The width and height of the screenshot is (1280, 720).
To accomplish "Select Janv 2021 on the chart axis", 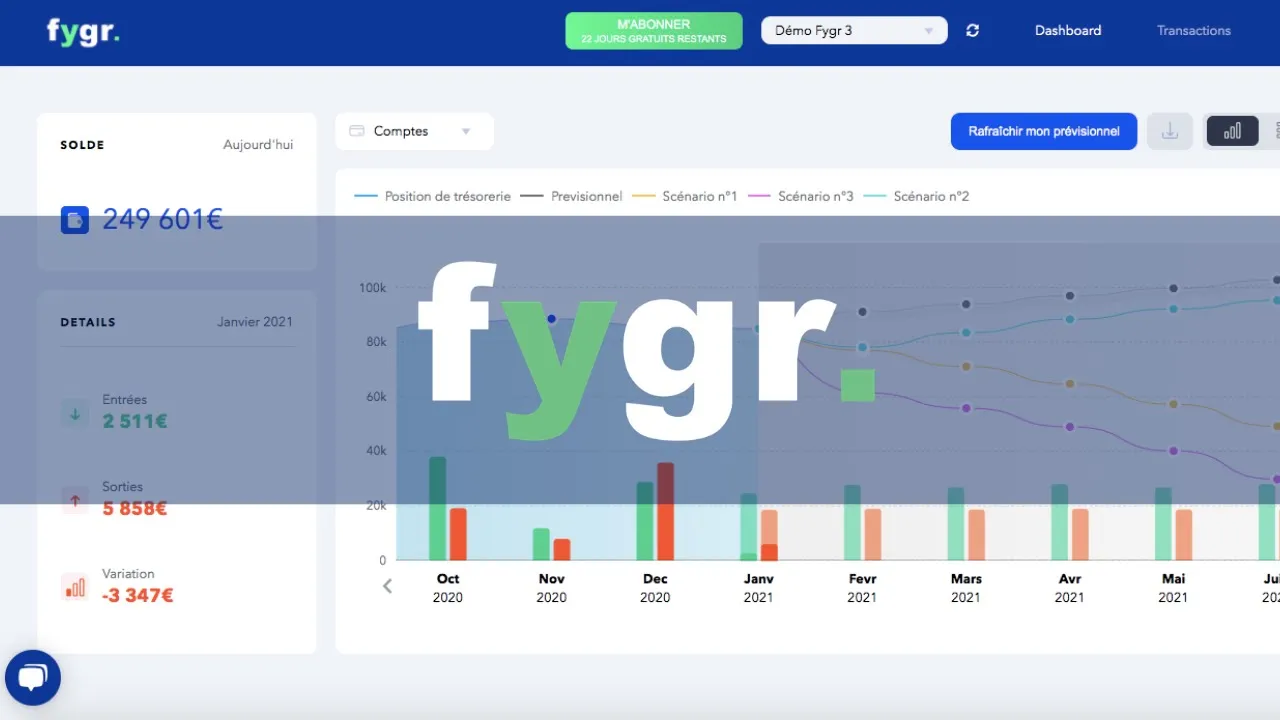I will [x=759, y=588].
